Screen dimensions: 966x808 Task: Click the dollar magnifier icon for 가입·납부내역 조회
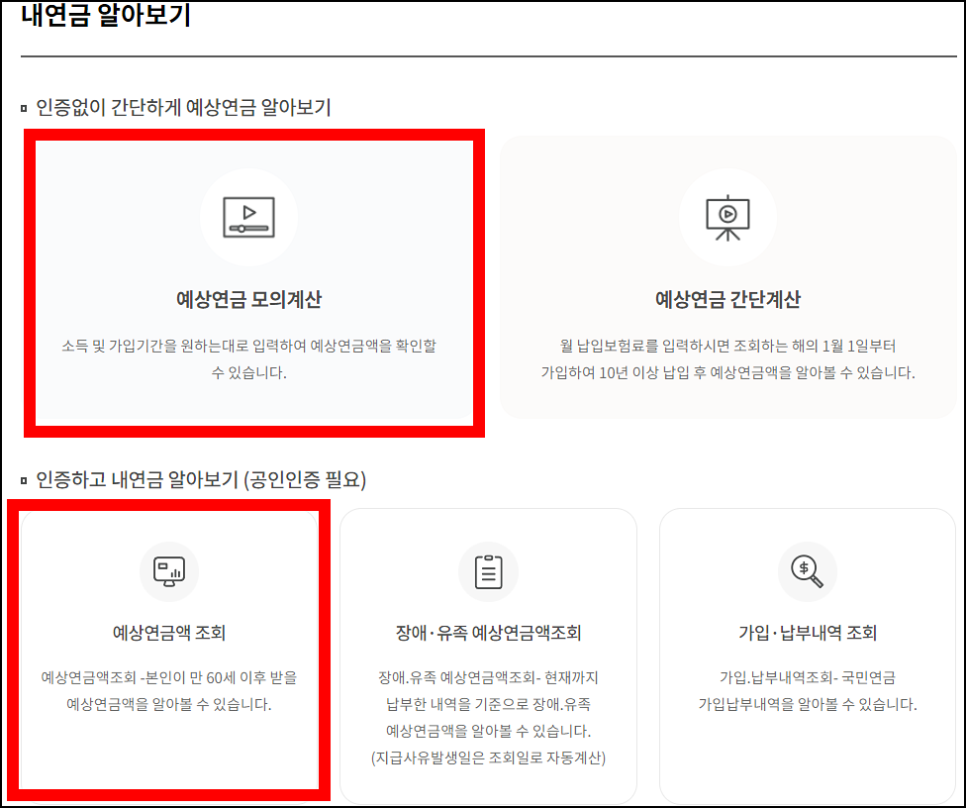pos(807,572)
